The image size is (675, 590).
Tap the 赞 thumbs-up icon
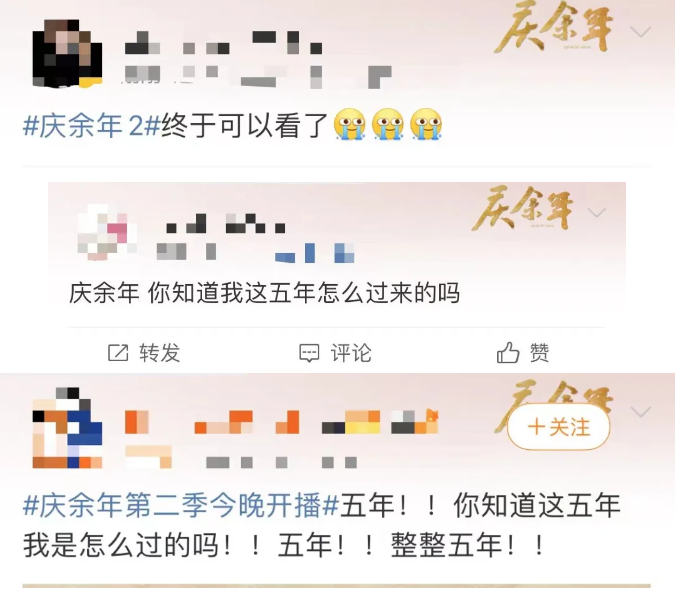coord(508,352)
